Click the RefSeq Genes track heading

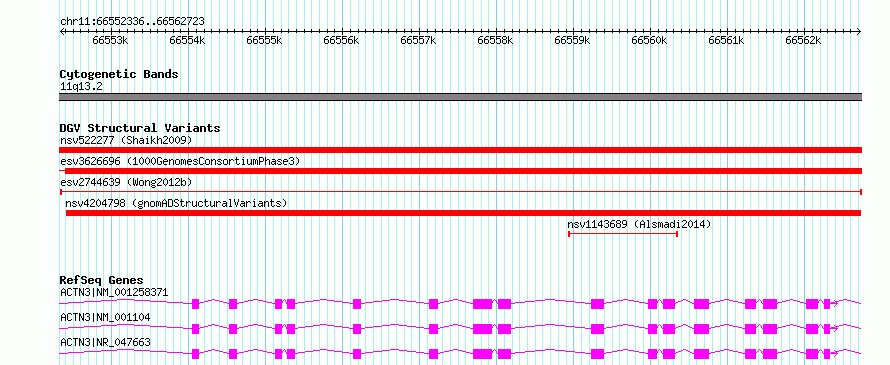click(x=102, y=280)
